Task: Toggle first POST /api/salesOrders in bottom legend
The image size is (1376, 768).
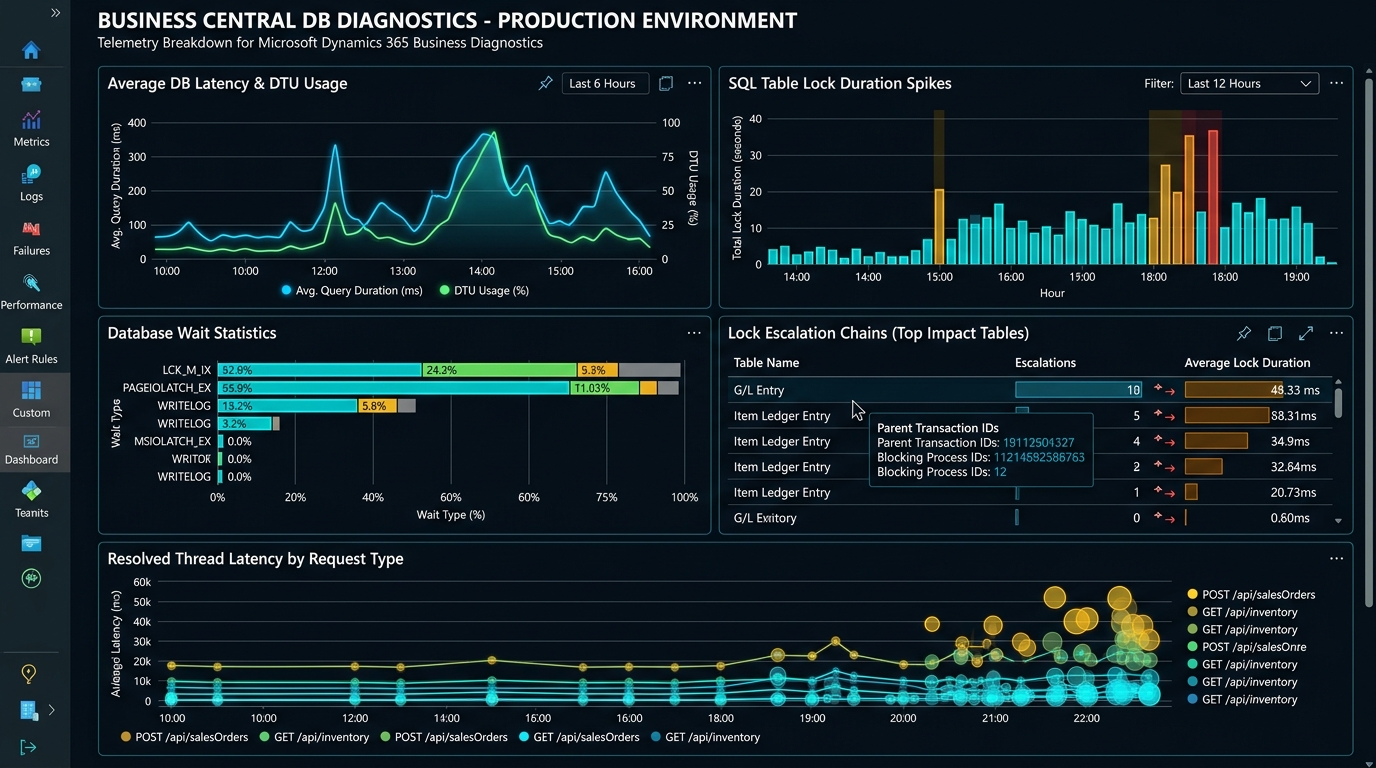Action: click(x=184, y=737)
